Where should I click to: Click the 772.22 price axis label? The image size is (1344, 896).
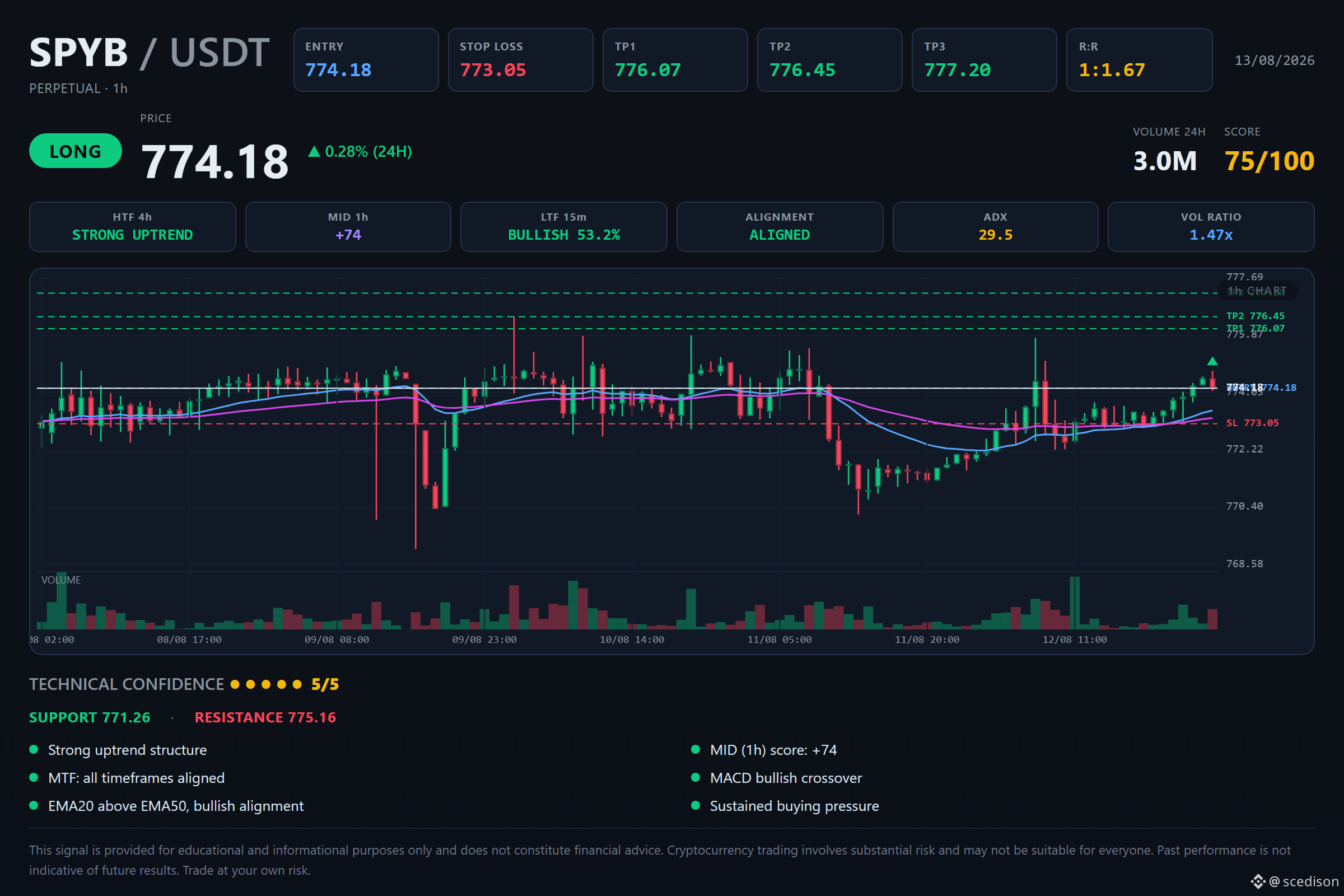click(1244, 449)
